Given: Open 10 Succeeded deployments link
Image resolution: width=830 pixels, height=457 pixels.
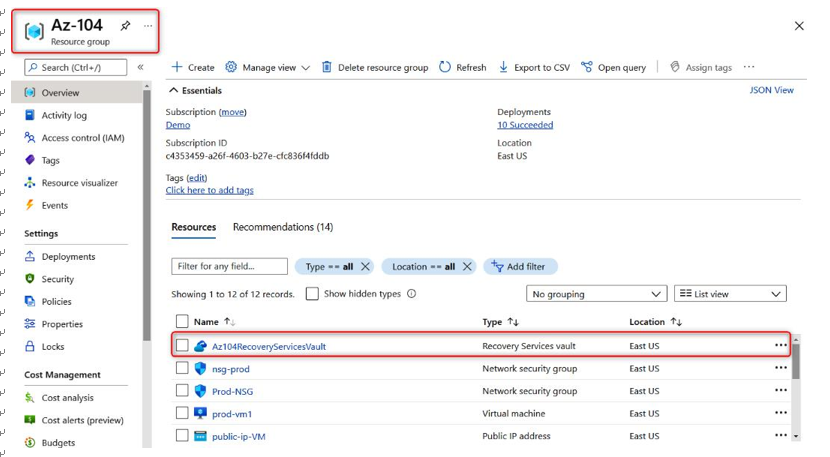Looking at the screenshot, I should [525, 125].
